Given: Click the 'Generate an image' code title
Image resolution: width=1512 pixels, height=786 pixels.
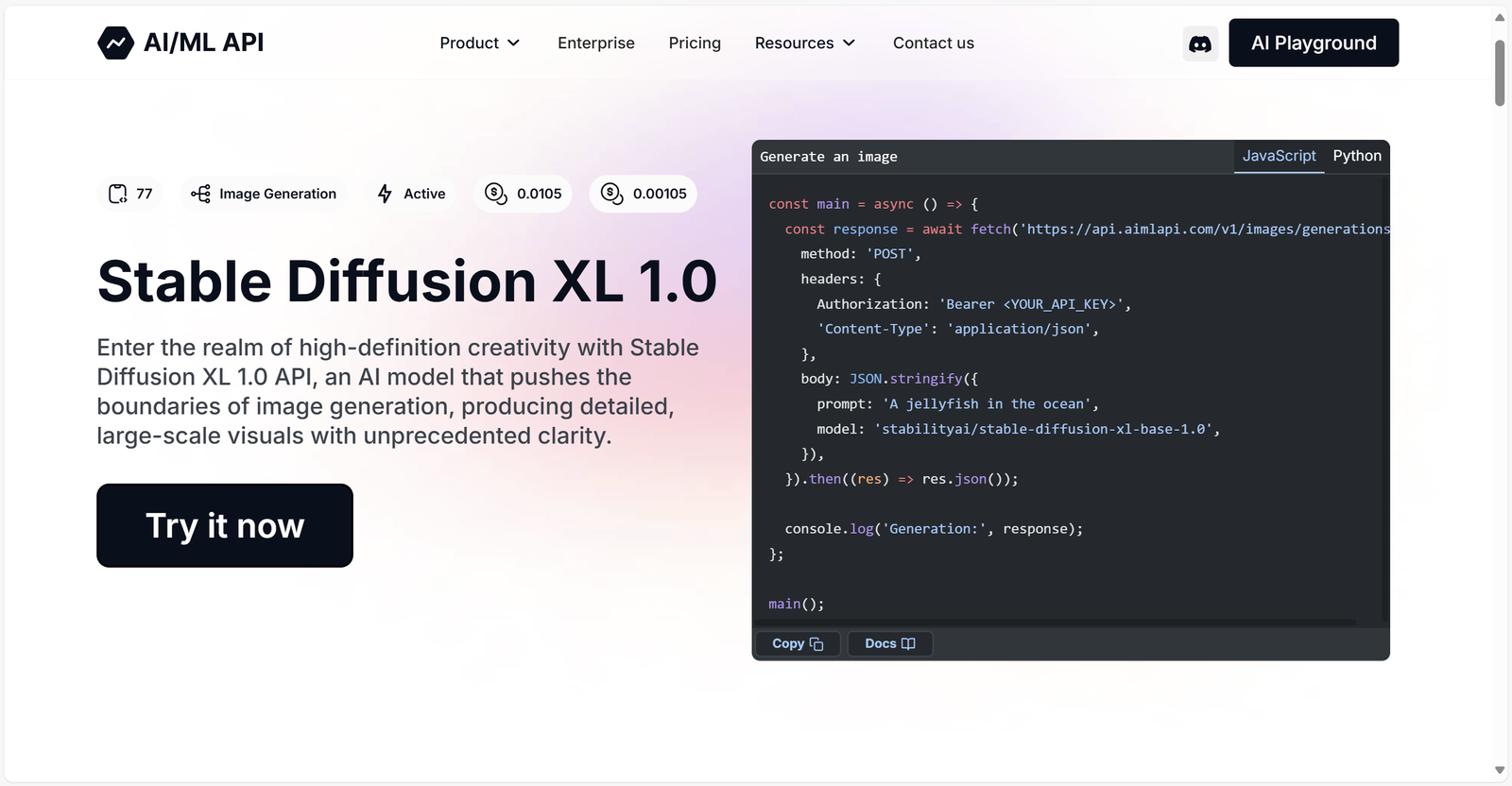Looking at the screenshot, I should (829, 157).
